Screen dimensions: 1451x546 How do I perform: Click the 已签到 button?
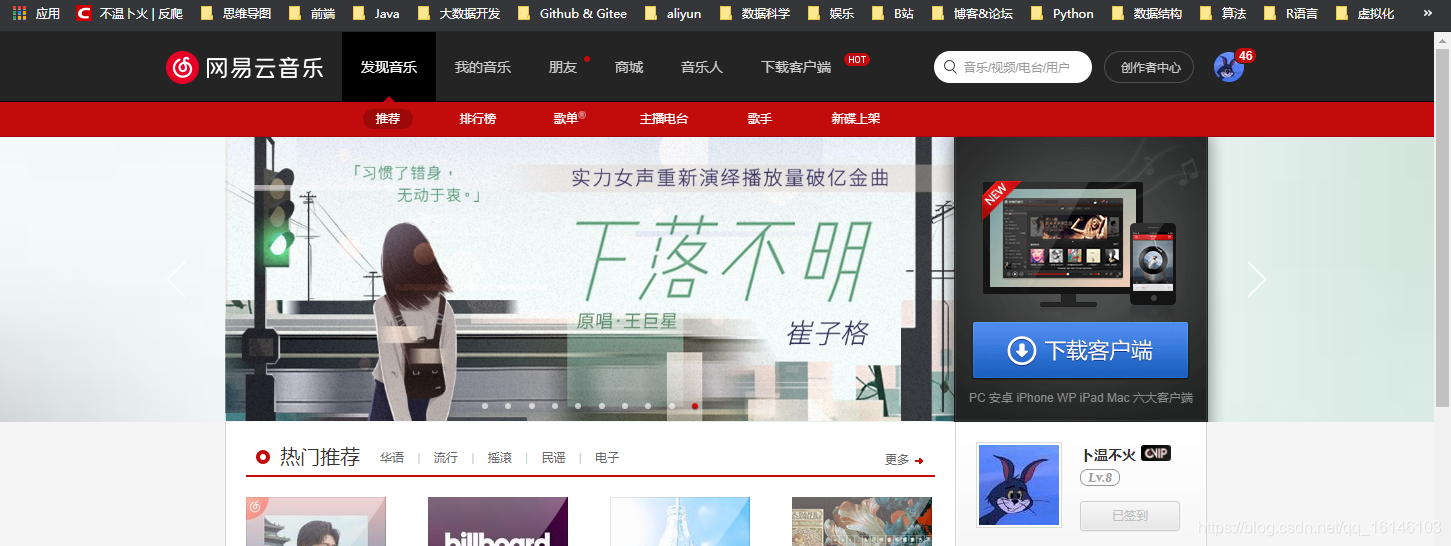coord(1130,516)
